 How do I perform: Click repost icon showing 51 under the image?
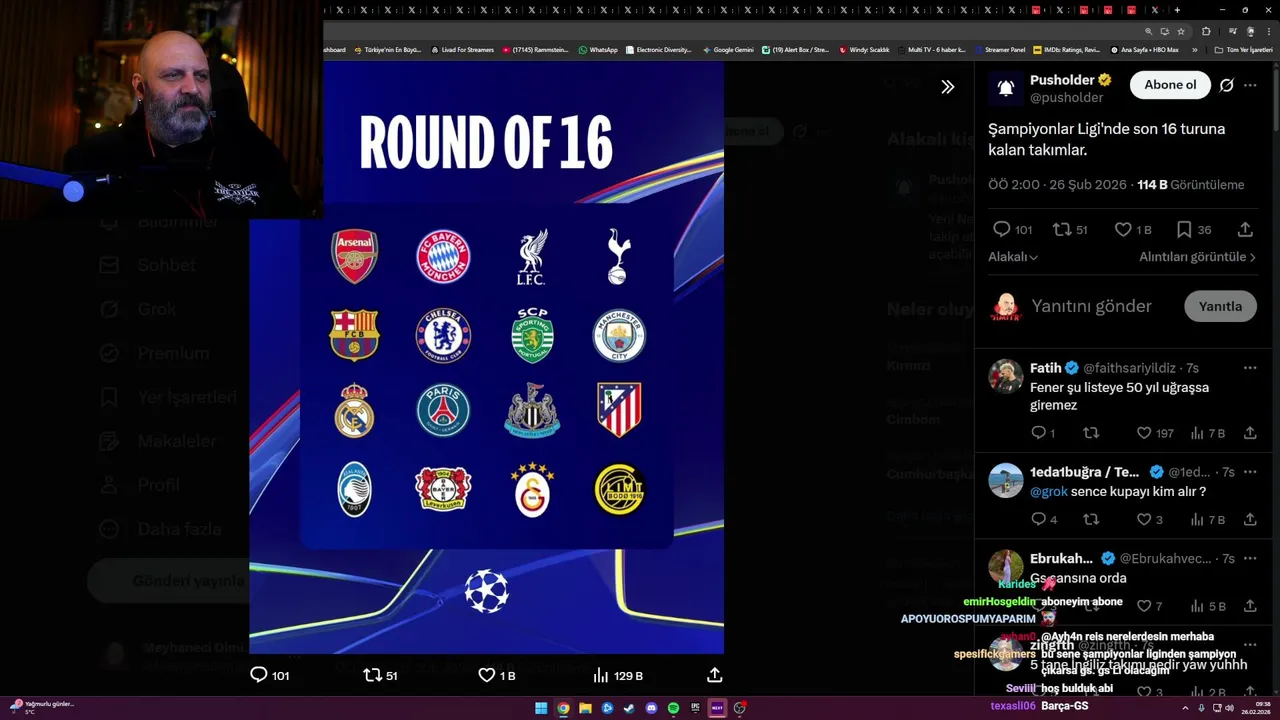[x=372, y=675]
